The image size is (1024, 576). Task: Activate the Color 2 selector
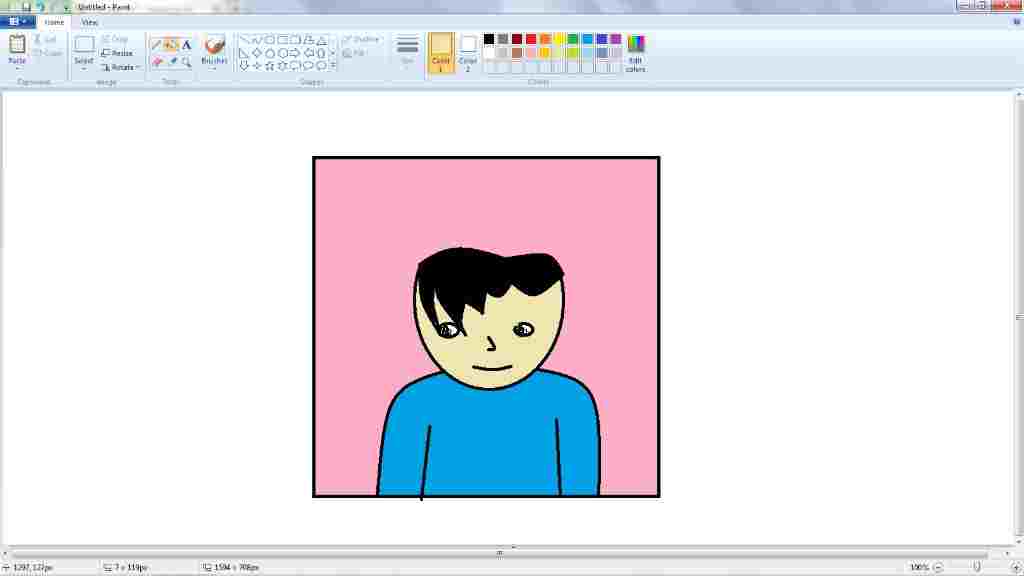468,53
